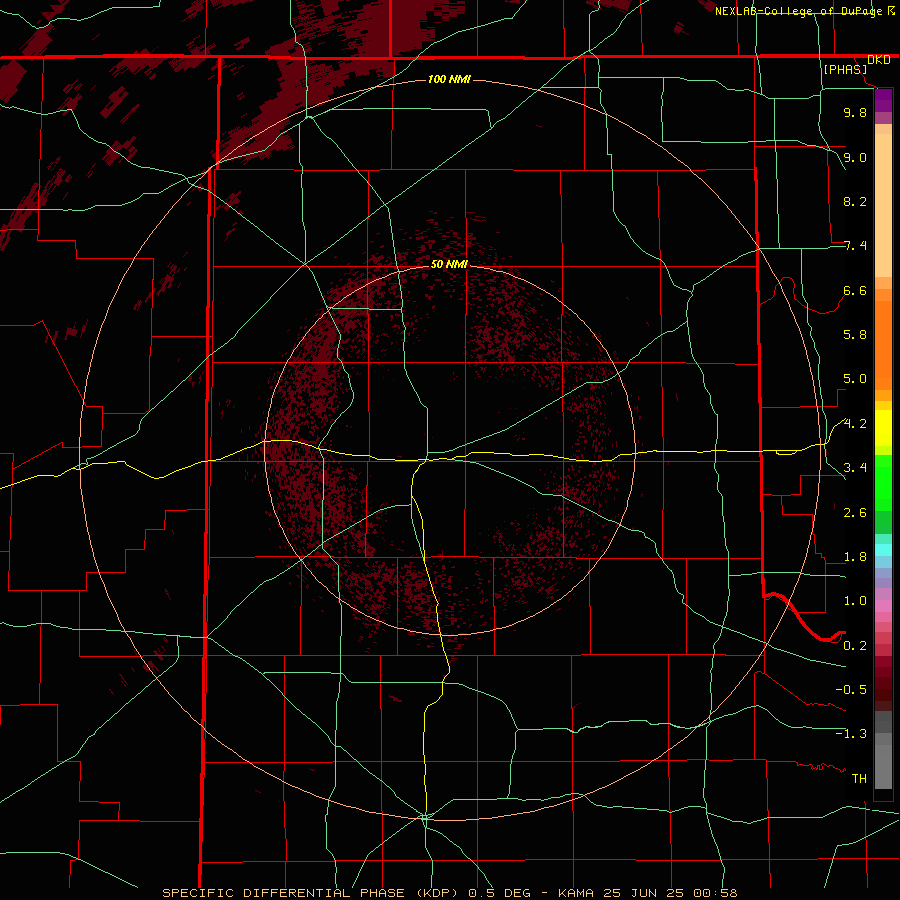Click the 5.0 value on the scale
The width and height of the screenshot is (900, 900).
pyautogui.click(x=855, y=379)
